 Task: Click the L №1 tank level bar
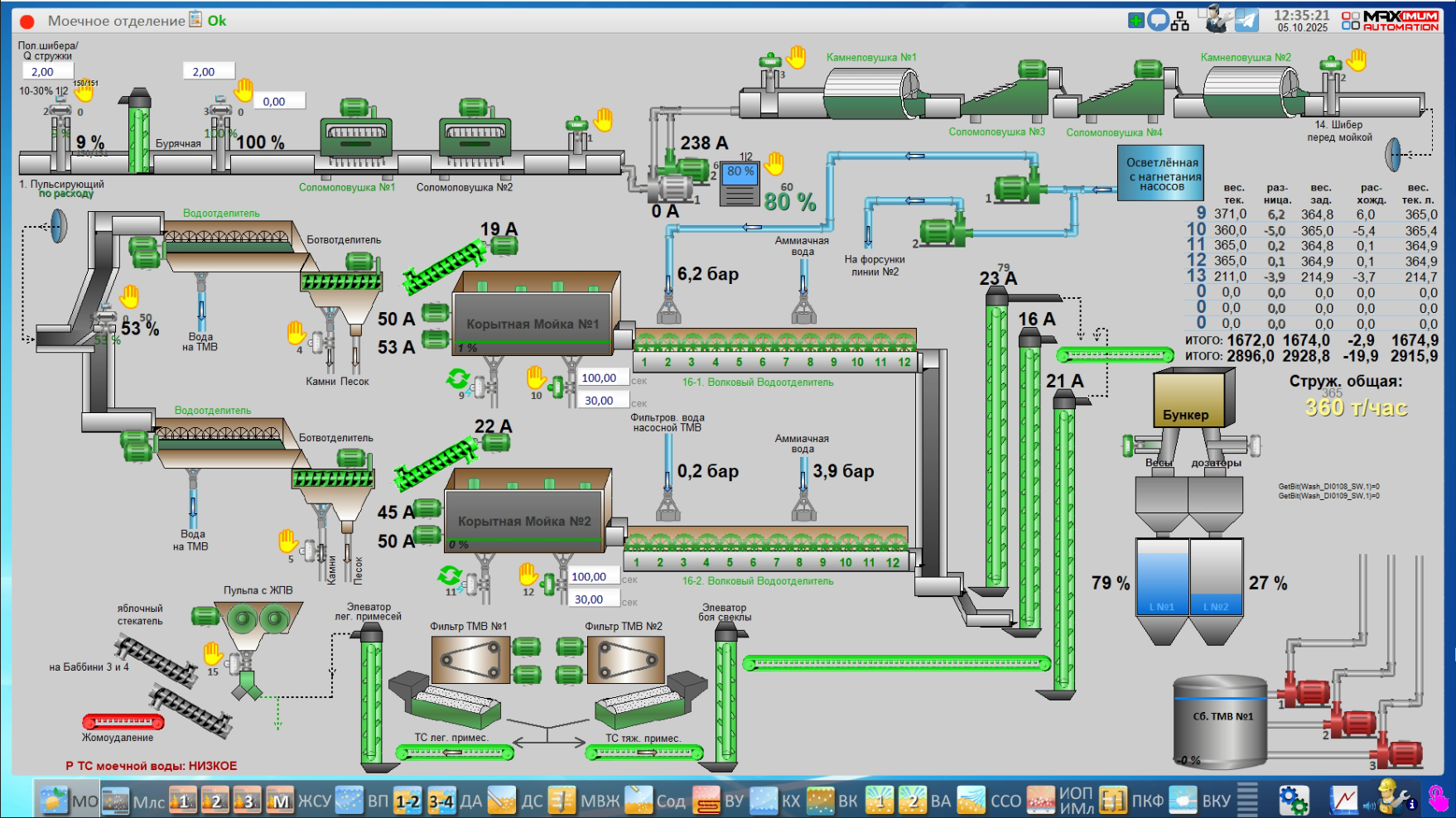1162,576
